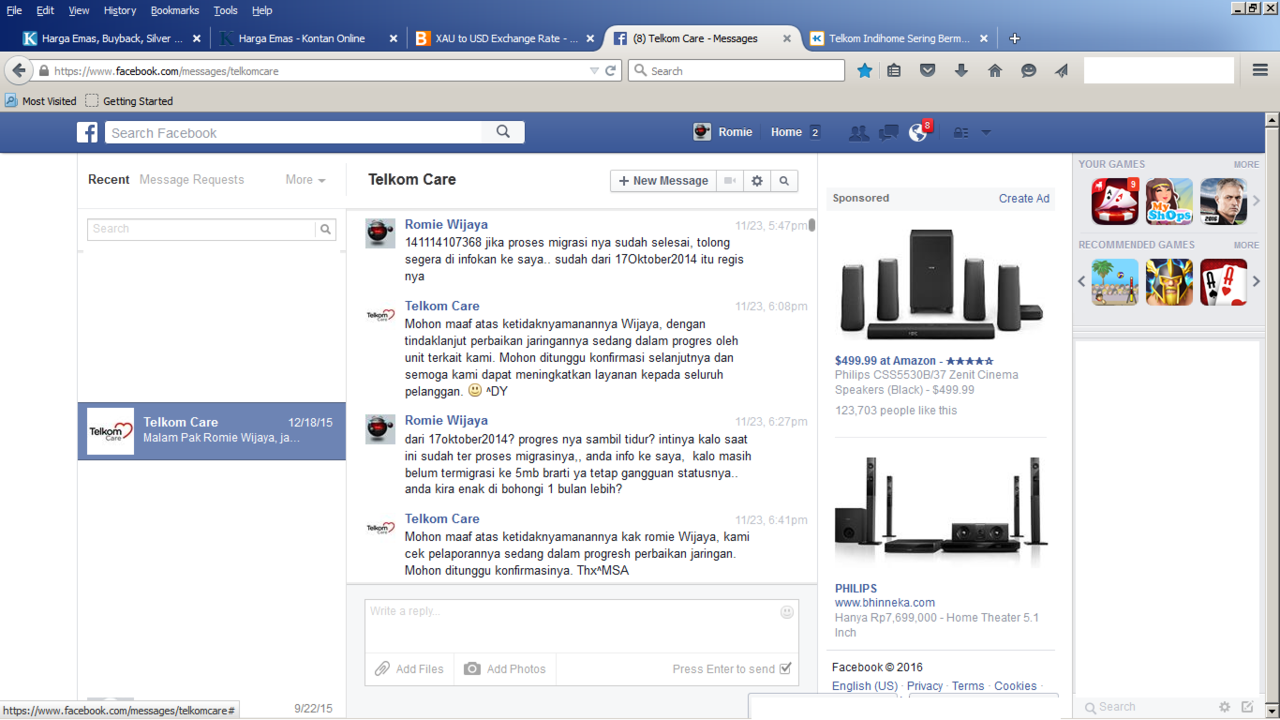This screenshot has height=720, width=1280.
Task: Open the privacy shortcuts lock icon
Action: click(x=961, y=133)
